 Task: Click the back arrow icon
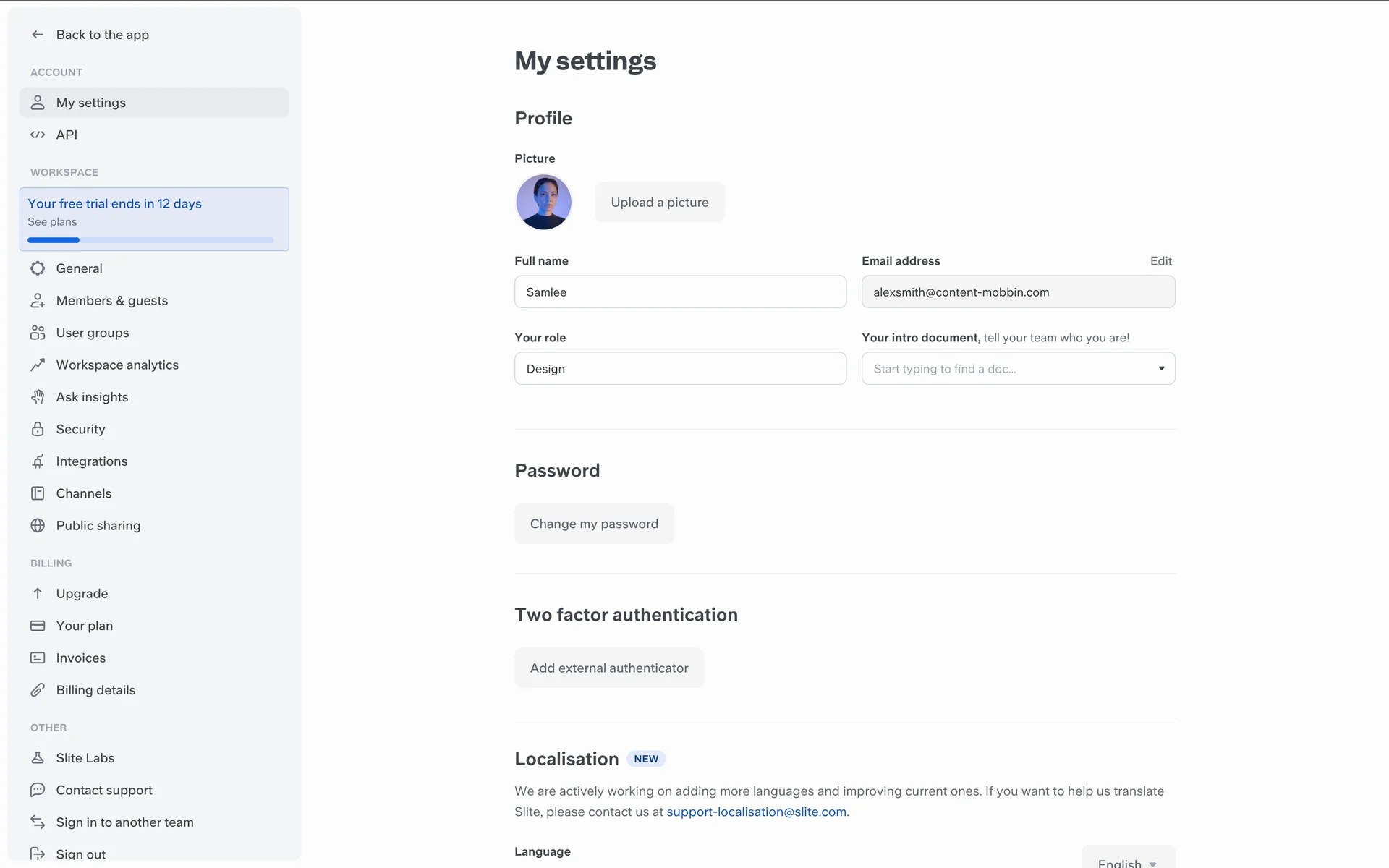(x=38, y=35)
